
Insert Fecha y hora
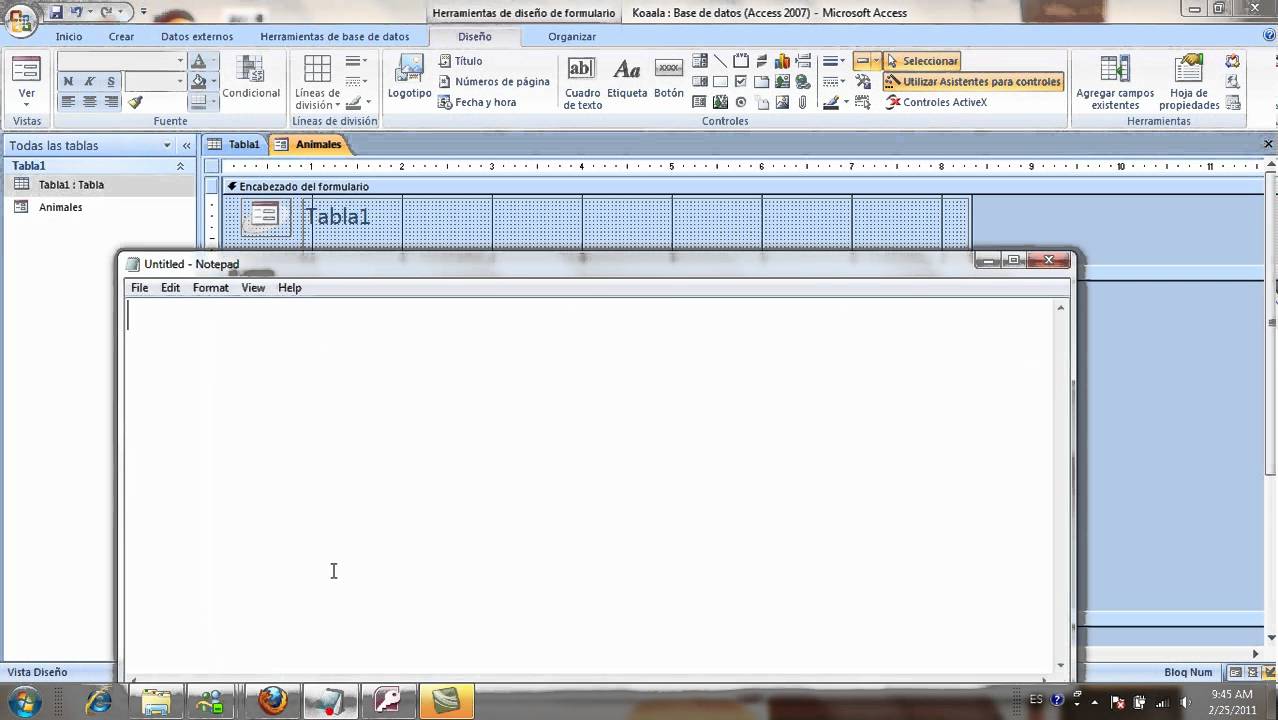coord(477,102)
